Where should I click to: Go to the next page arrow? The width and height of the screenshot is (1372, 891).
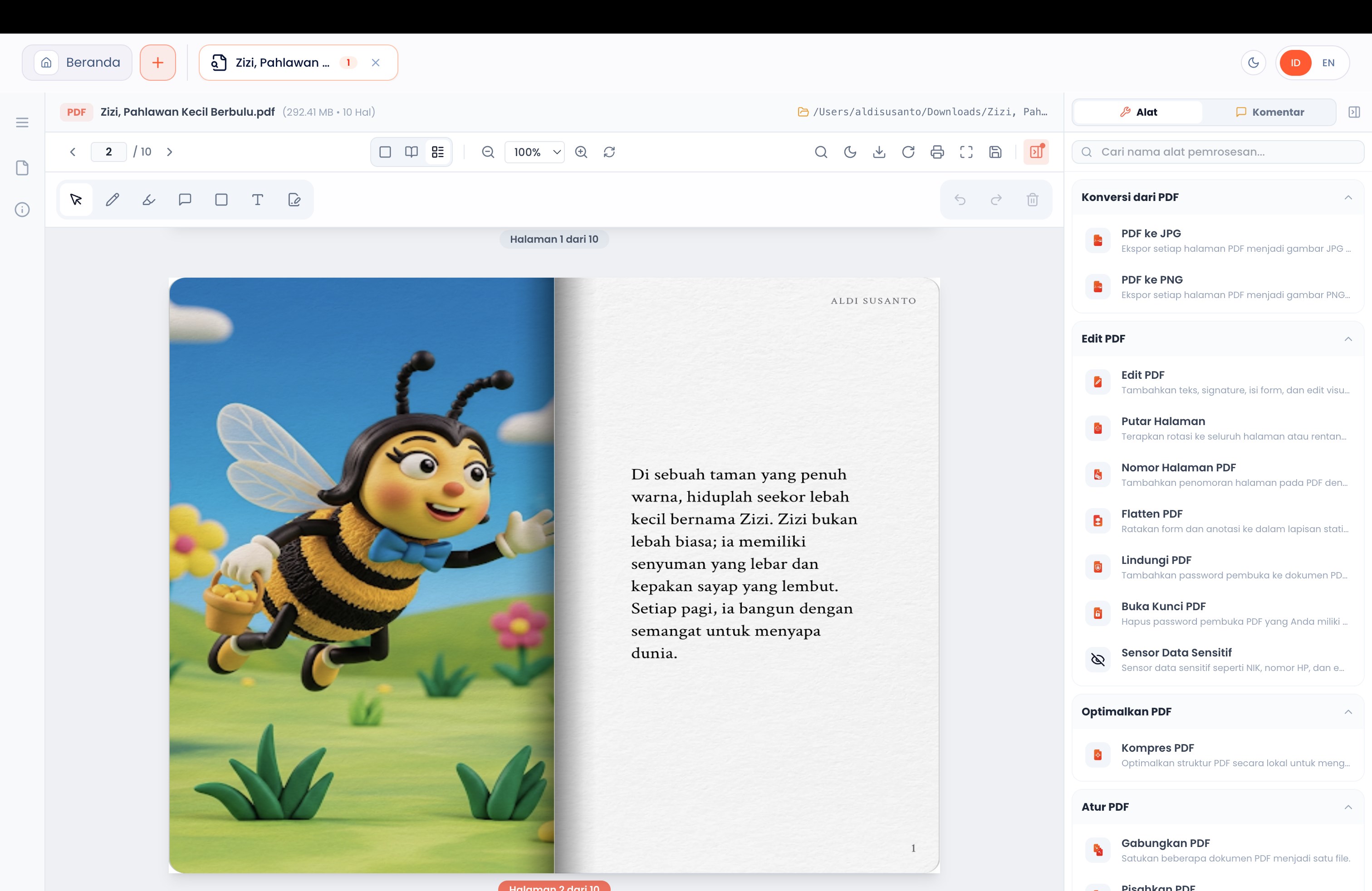pos(170,152)
